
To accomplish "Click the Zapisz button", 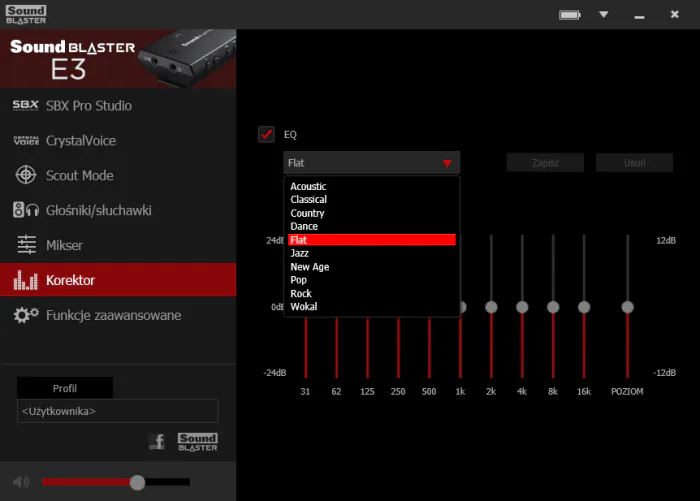I will coord(545,163).
